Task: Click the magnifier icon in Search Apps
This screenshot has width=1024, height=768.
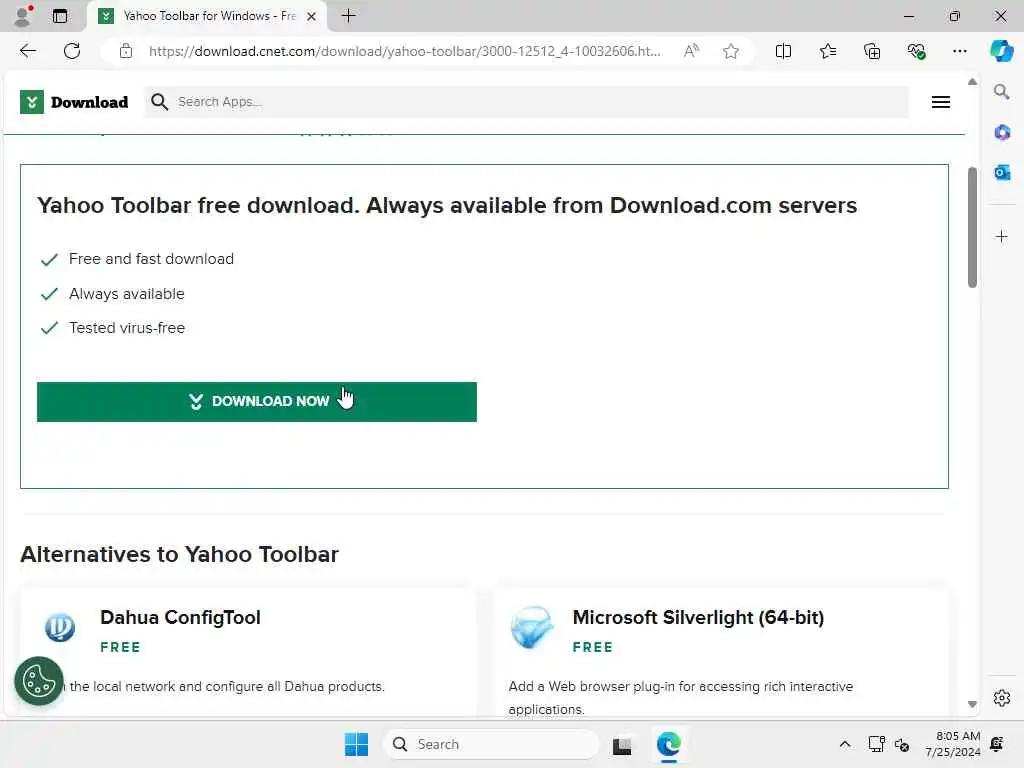Action: pos(159,102)
